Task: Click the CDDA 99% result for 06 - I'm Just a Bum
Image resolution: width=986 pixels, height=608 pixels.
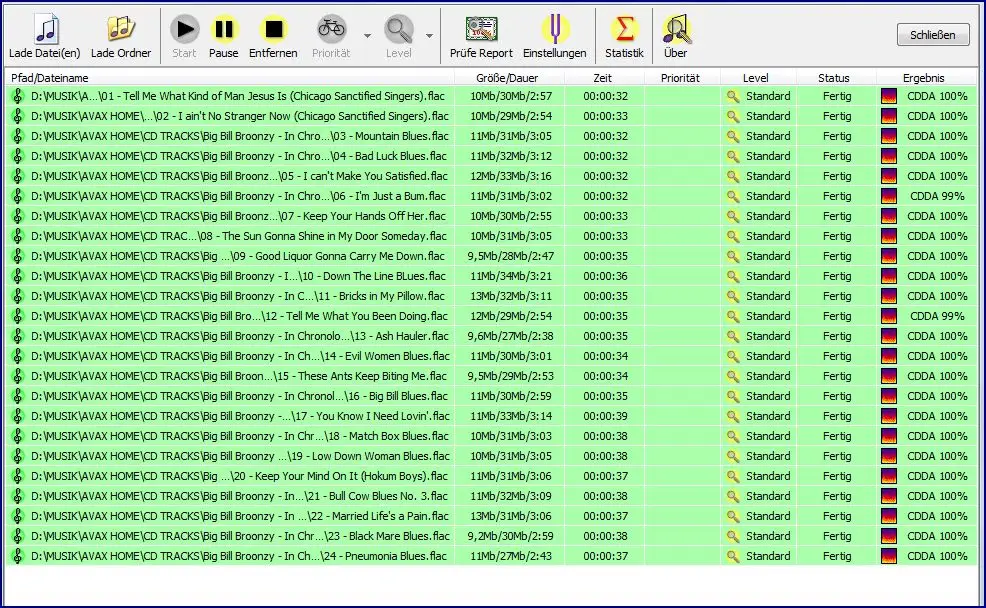Action: point(937,196)
